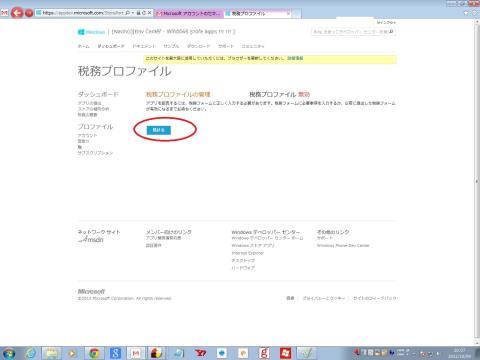Screen dimensions: 480x360
Task: Click the 詳細情報 link in the yellow banner
Action: (295, 58)
